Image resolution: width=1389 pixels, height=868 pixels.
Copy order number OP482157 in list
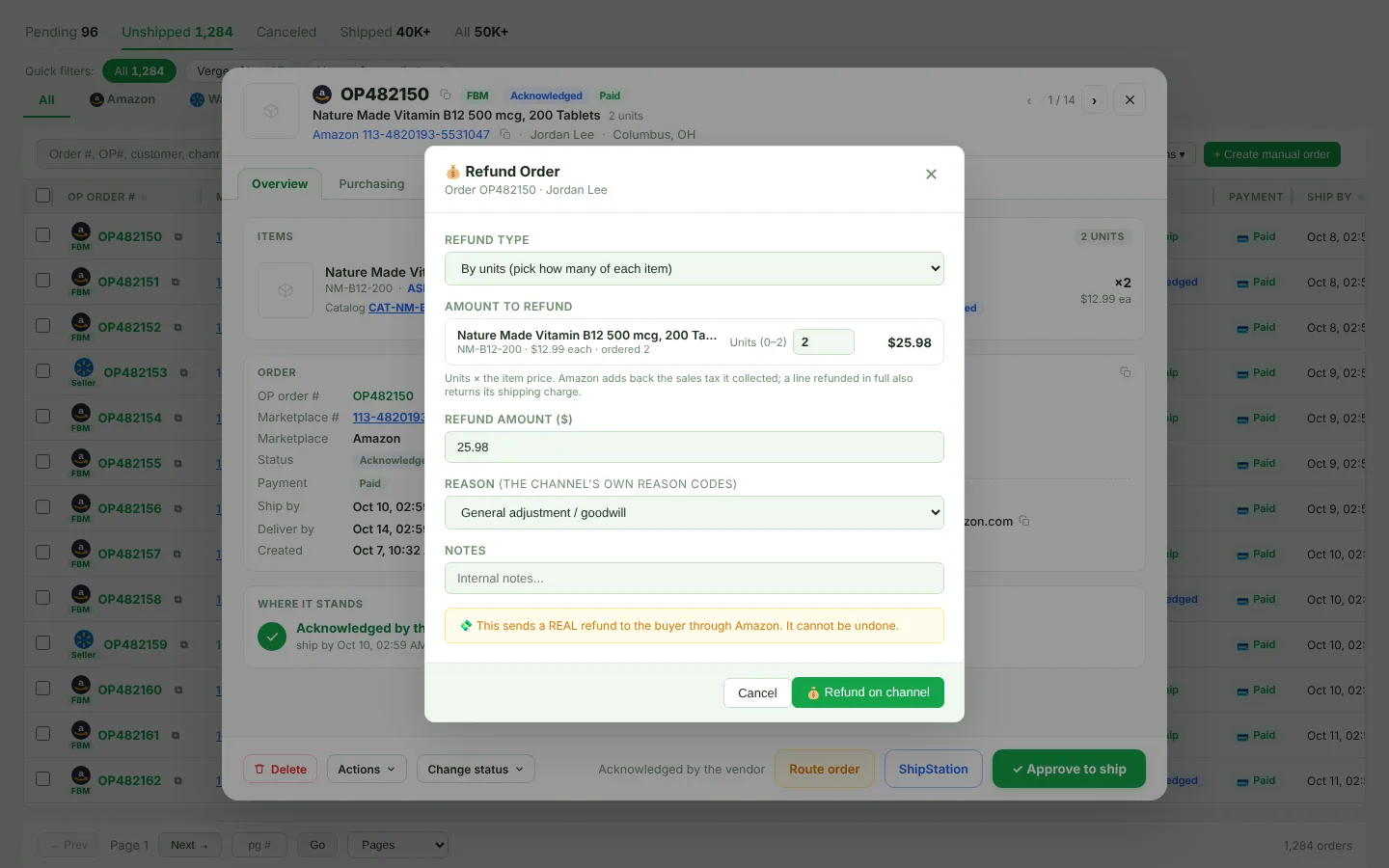point(177,555)
